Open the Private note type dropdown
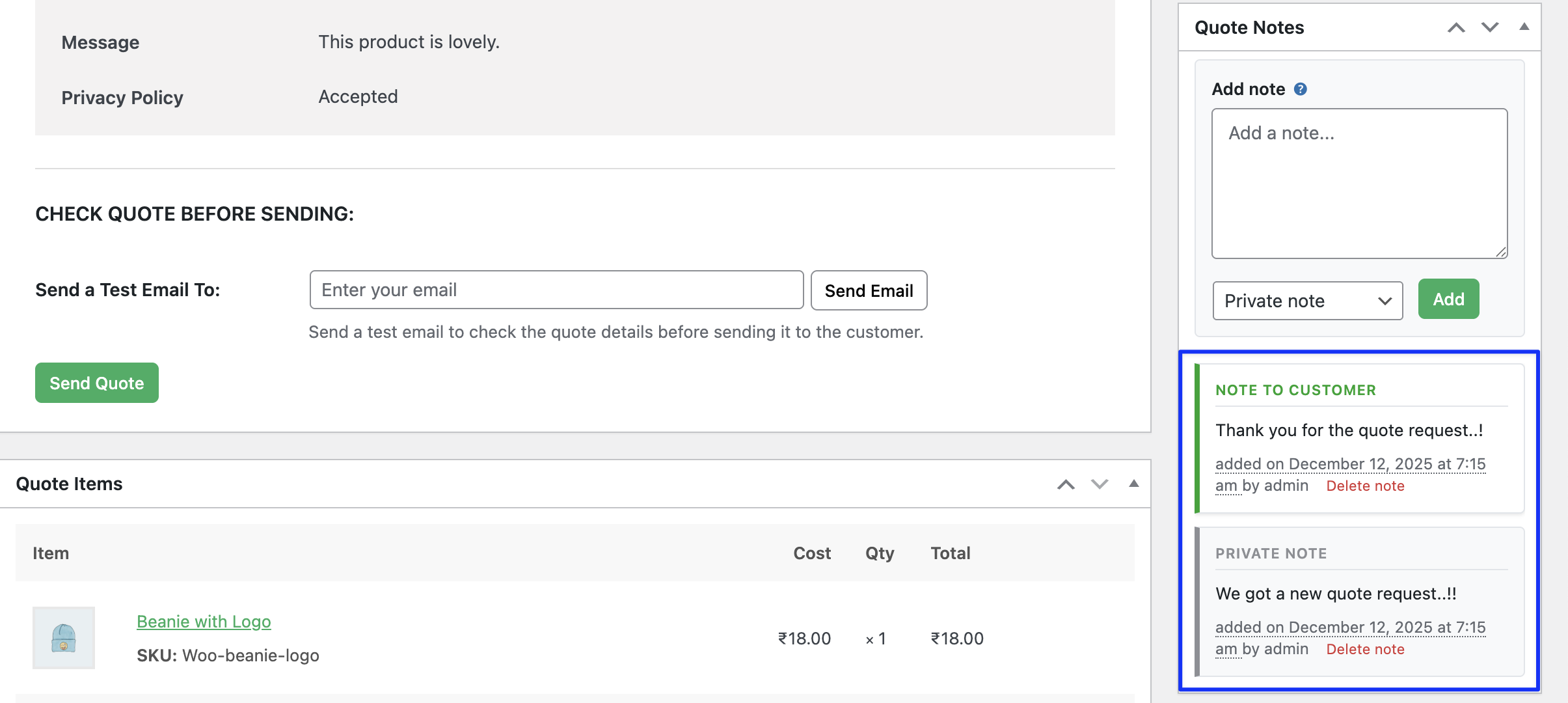1568x703 pixels. pos(1307,301)
